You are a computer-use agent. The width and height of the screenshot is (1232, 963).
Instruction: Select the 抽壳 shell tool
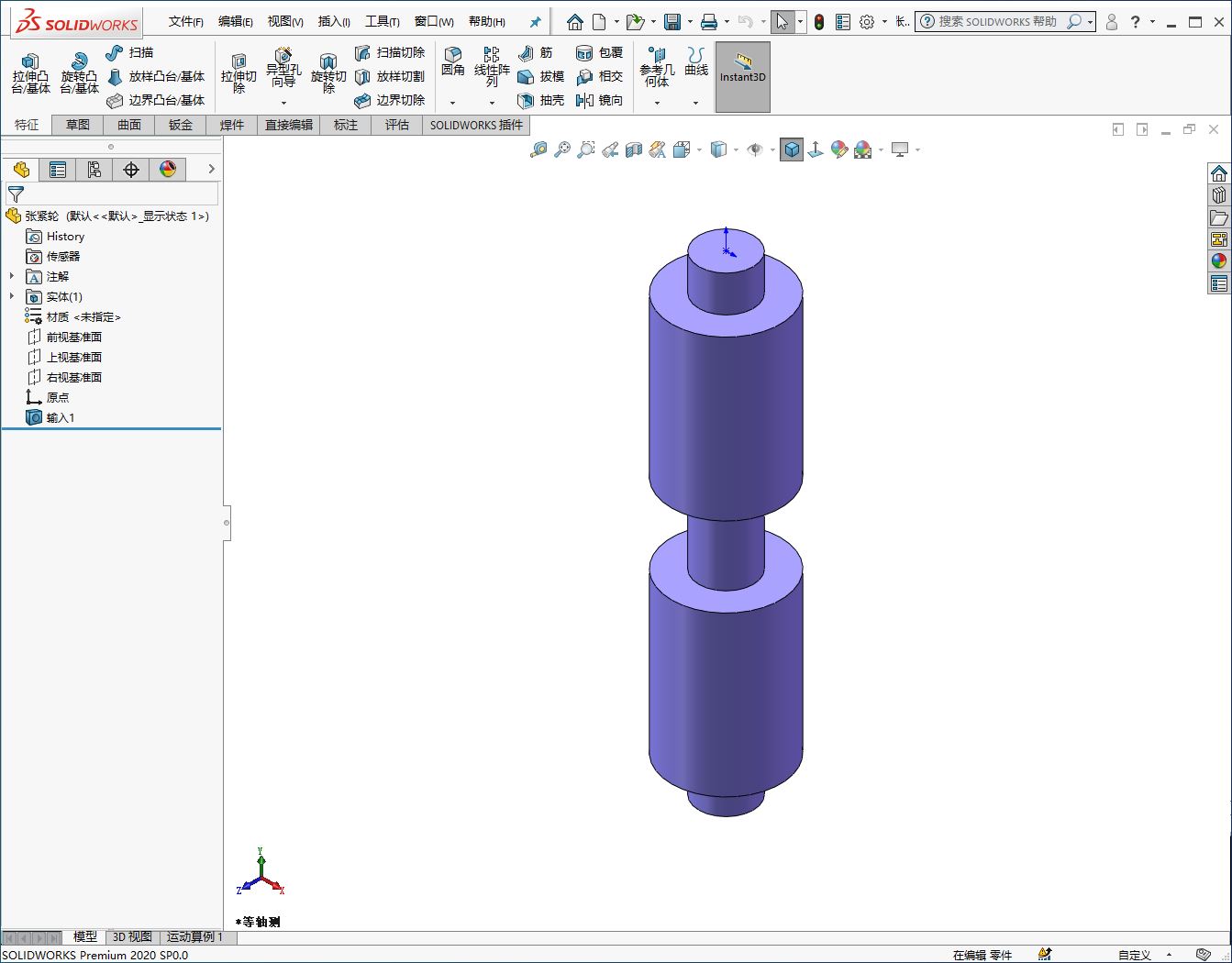point(540,100)
